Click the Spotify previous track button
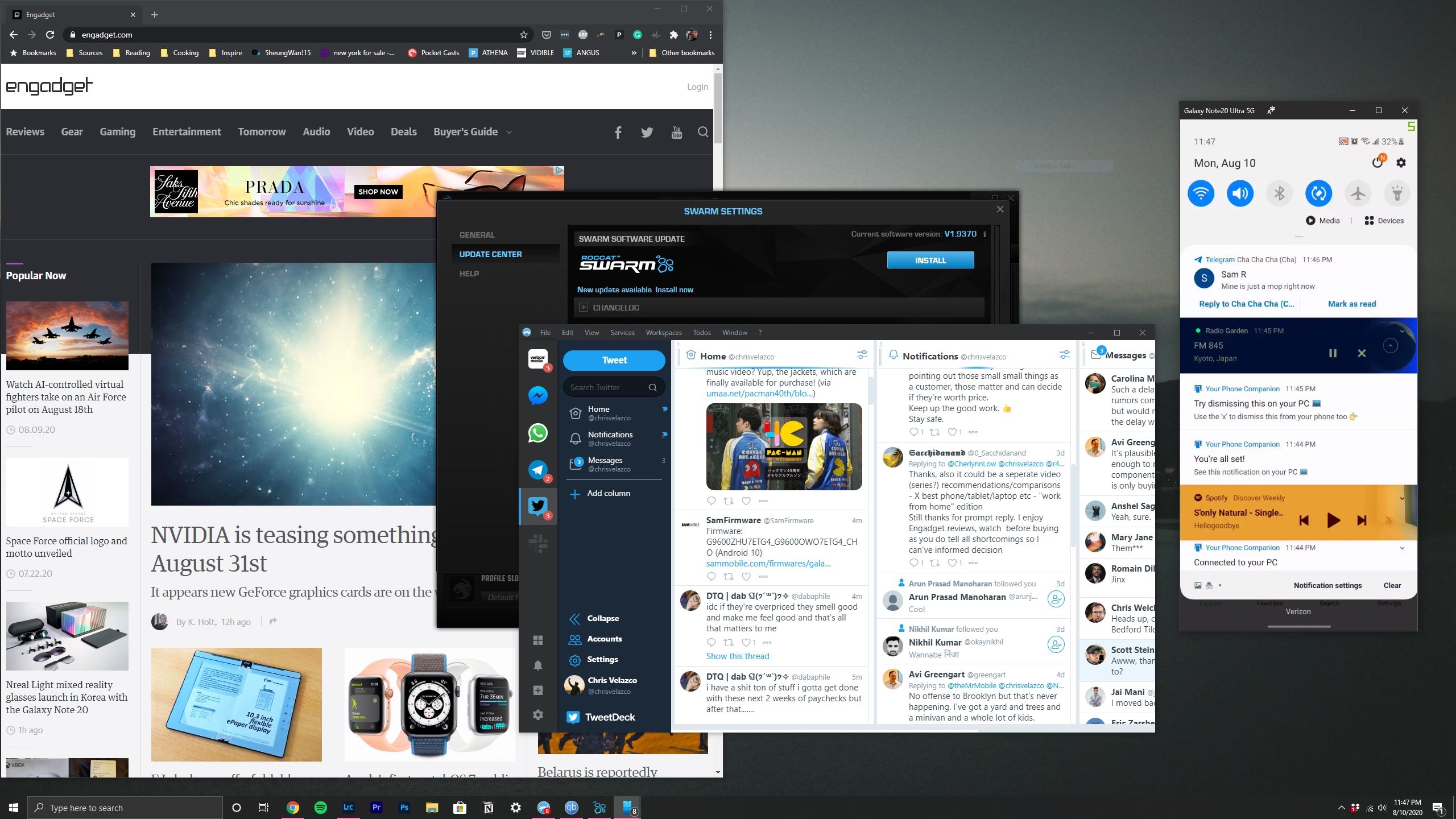Viewport: 1456px width, 819px height. coord(1304,519)
